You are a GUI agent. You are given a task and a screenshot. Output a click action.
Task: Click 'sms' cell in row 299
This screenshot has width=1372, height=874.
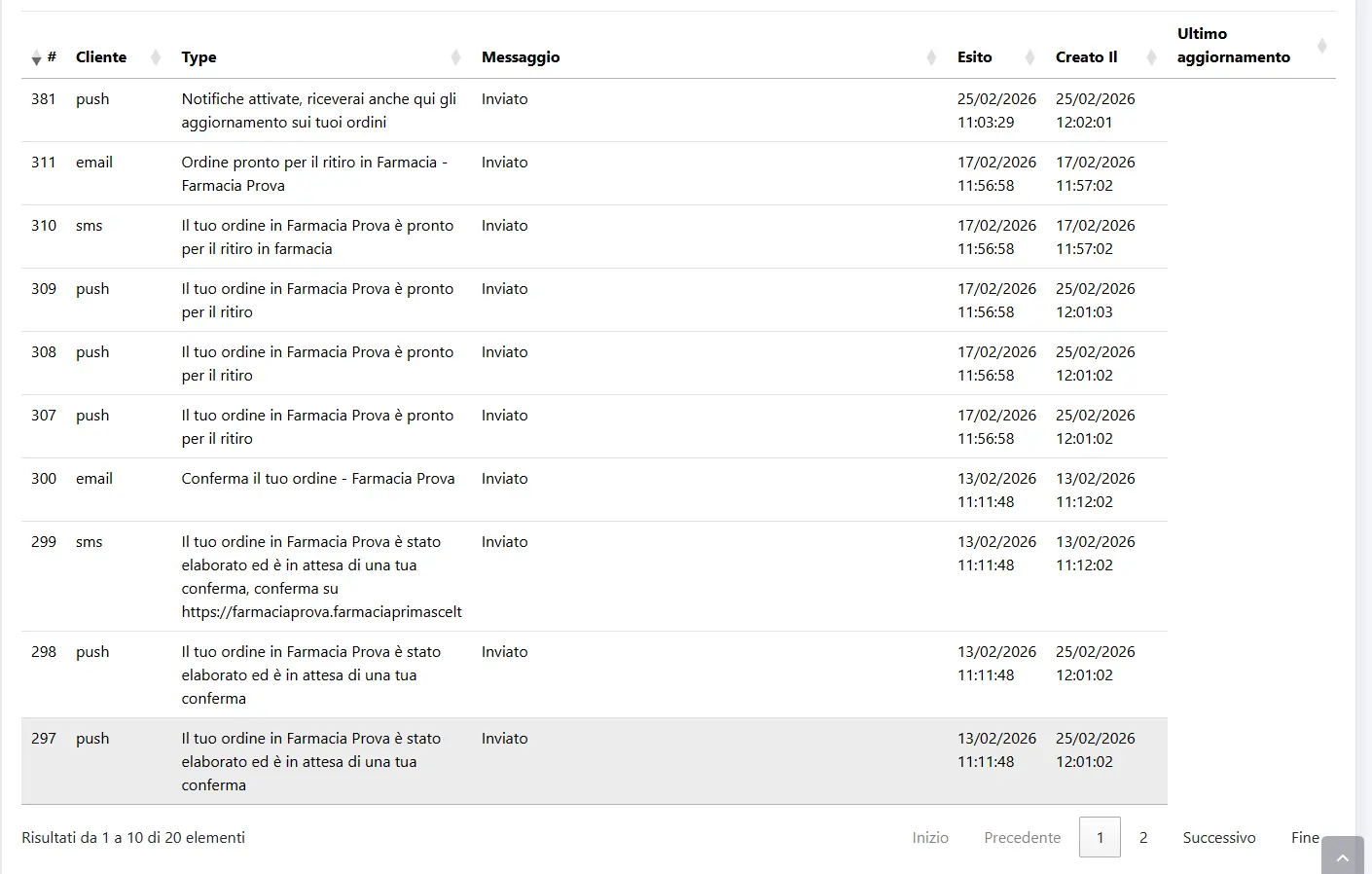click(x=90, y=542)
